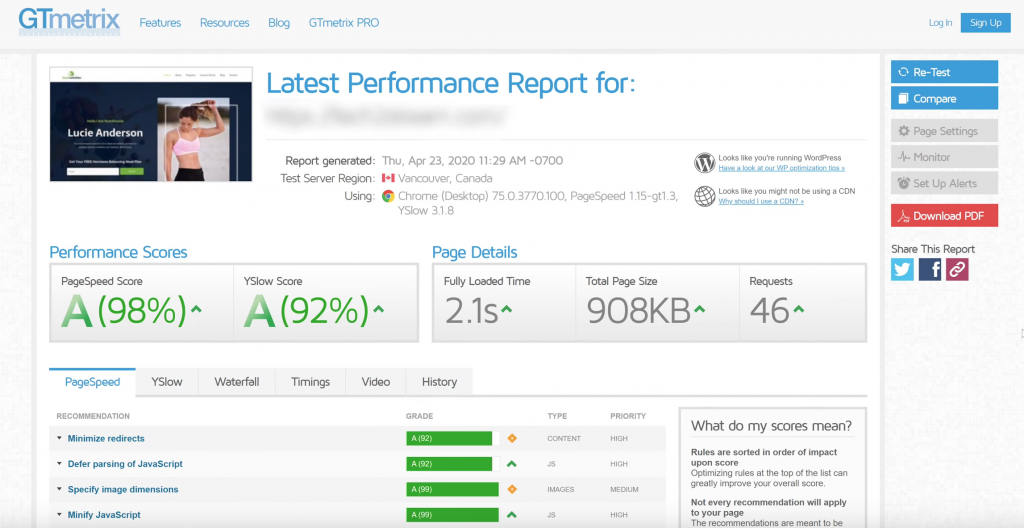Expand the Minify JavaScript recommendation
This screenshot has width=1024, height=528.
click(103, 515)
